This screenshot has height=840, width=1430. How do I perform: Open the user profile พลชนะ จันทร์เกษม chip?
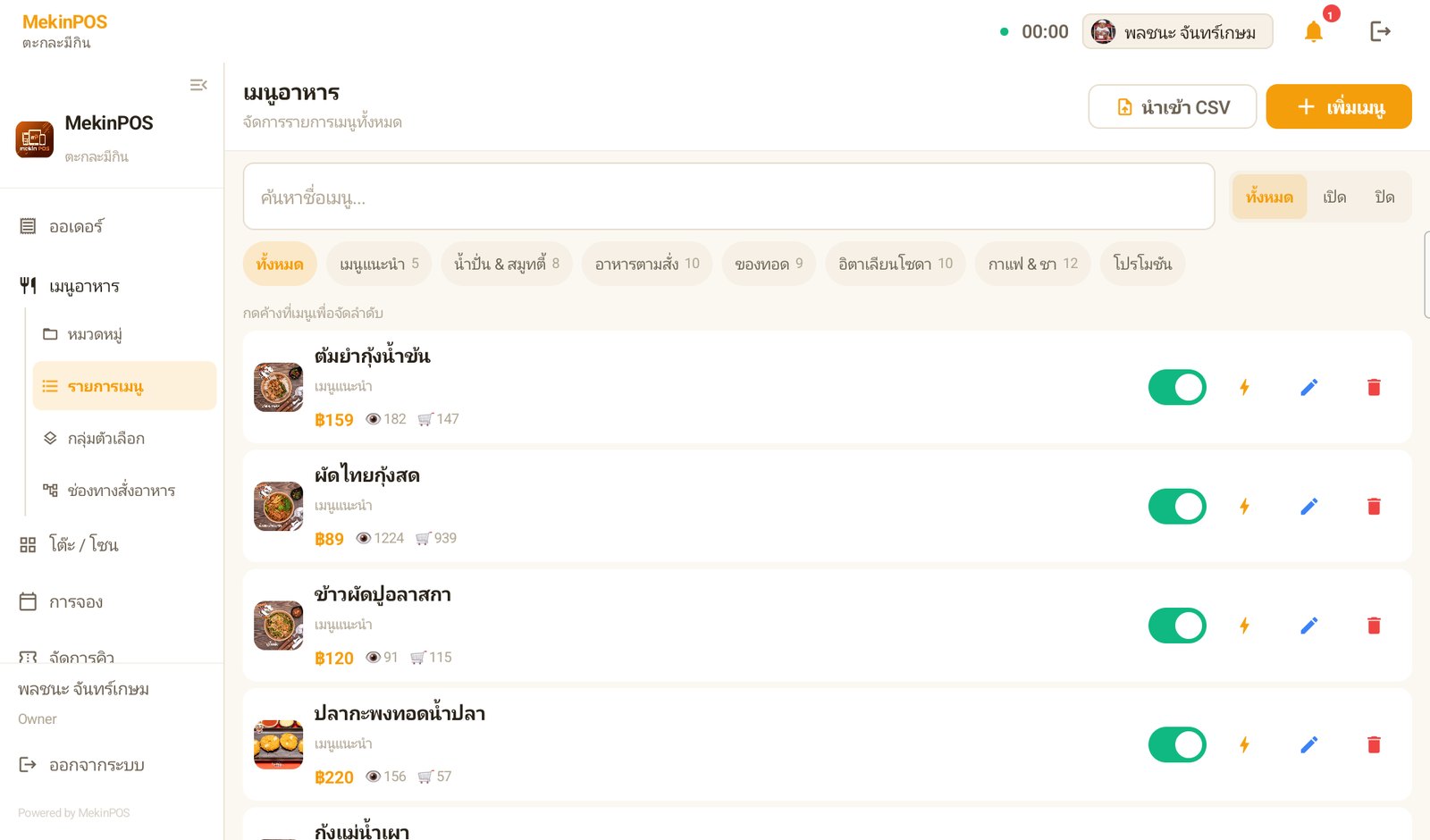point(1177,32)
